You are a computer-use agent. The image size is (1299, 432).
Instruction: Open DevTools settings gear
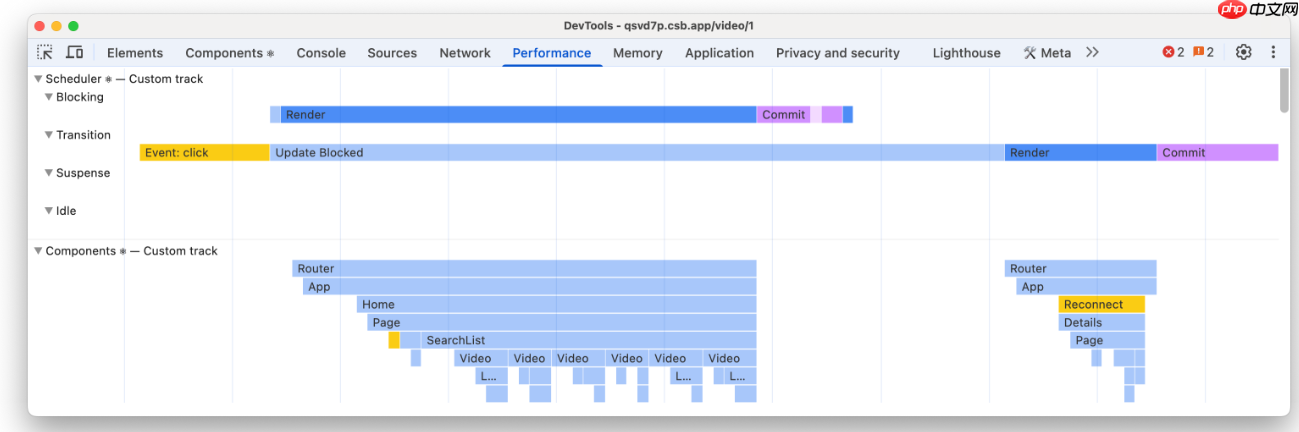tap(1243, 53)
